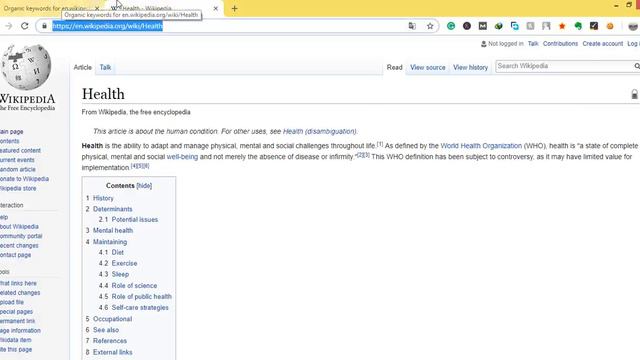Click the Wikipedia search magnifier icon
640x360 pixels.
(636, 66)
